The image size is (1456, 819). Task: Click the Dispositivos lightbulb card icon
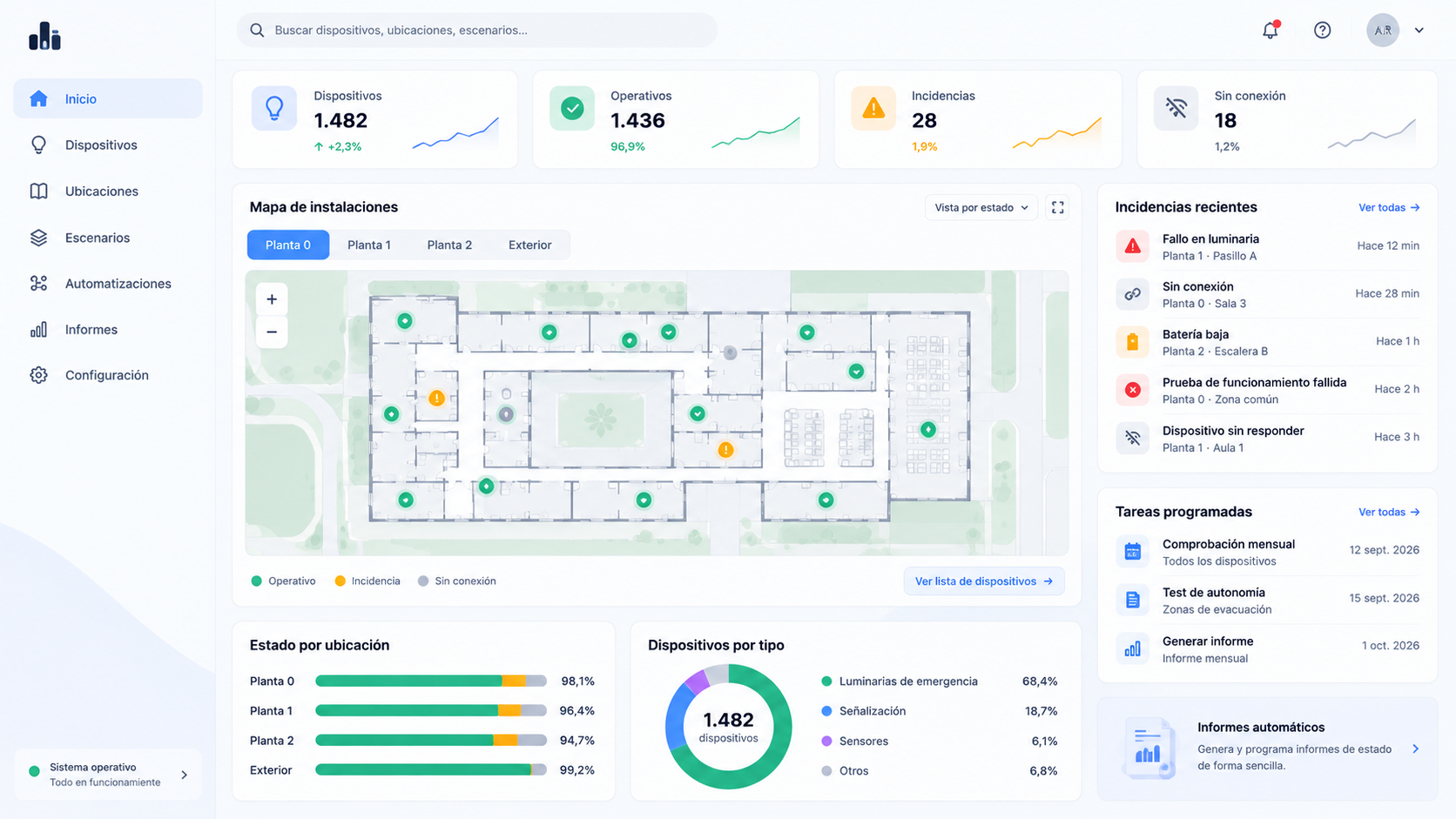coord(274,108)
